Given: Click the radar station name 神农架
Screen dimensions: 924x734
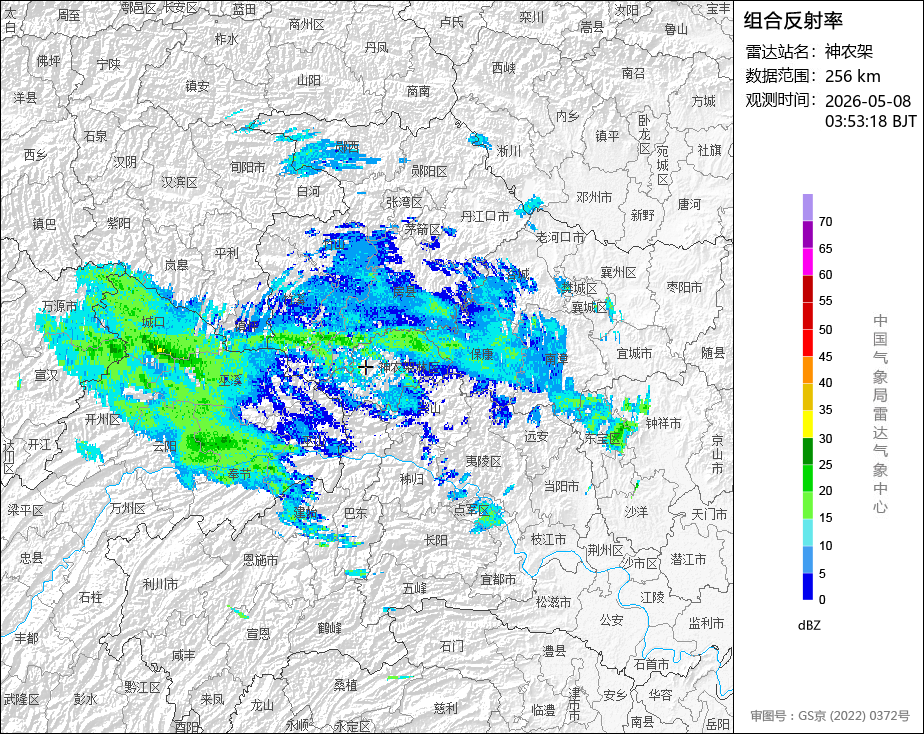Looking at the screenshot, I should pos(849,51).
